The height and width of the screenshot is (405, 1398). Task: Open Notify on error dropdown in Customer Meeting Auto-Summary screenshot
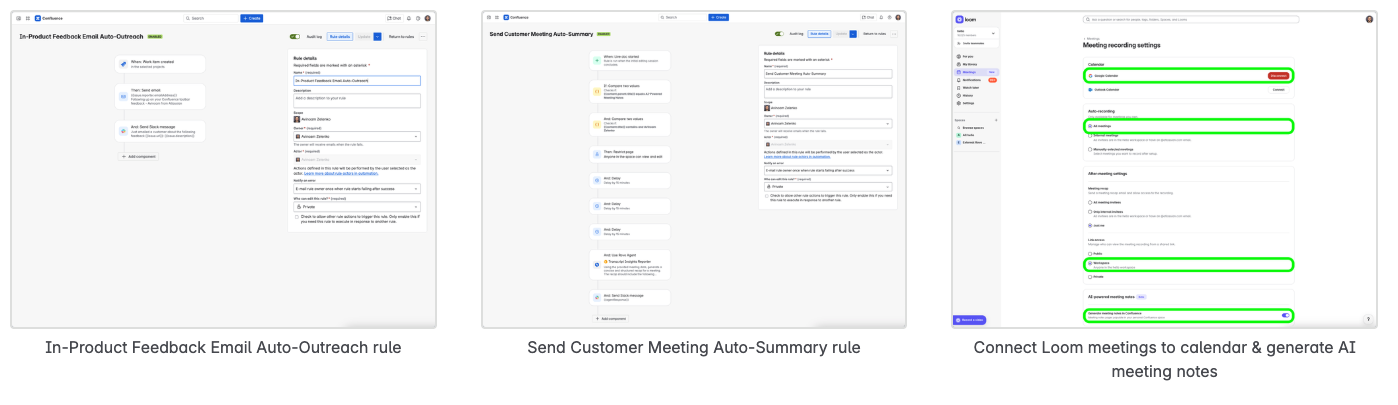[x=828, y=170]
